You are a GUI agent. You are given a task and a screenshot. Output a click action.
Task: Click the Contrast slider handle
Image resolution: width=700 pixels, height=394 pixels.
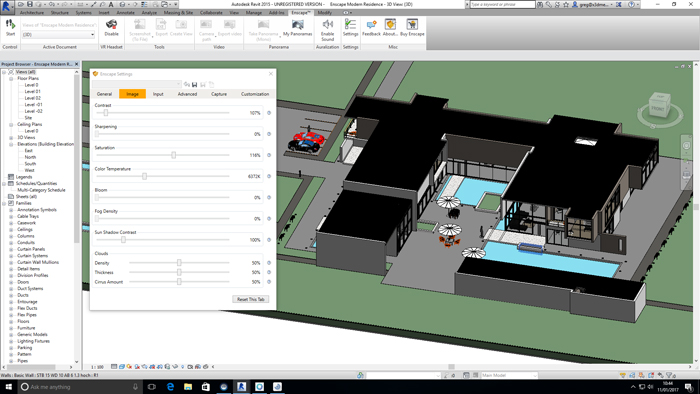(x=106, y=113)
